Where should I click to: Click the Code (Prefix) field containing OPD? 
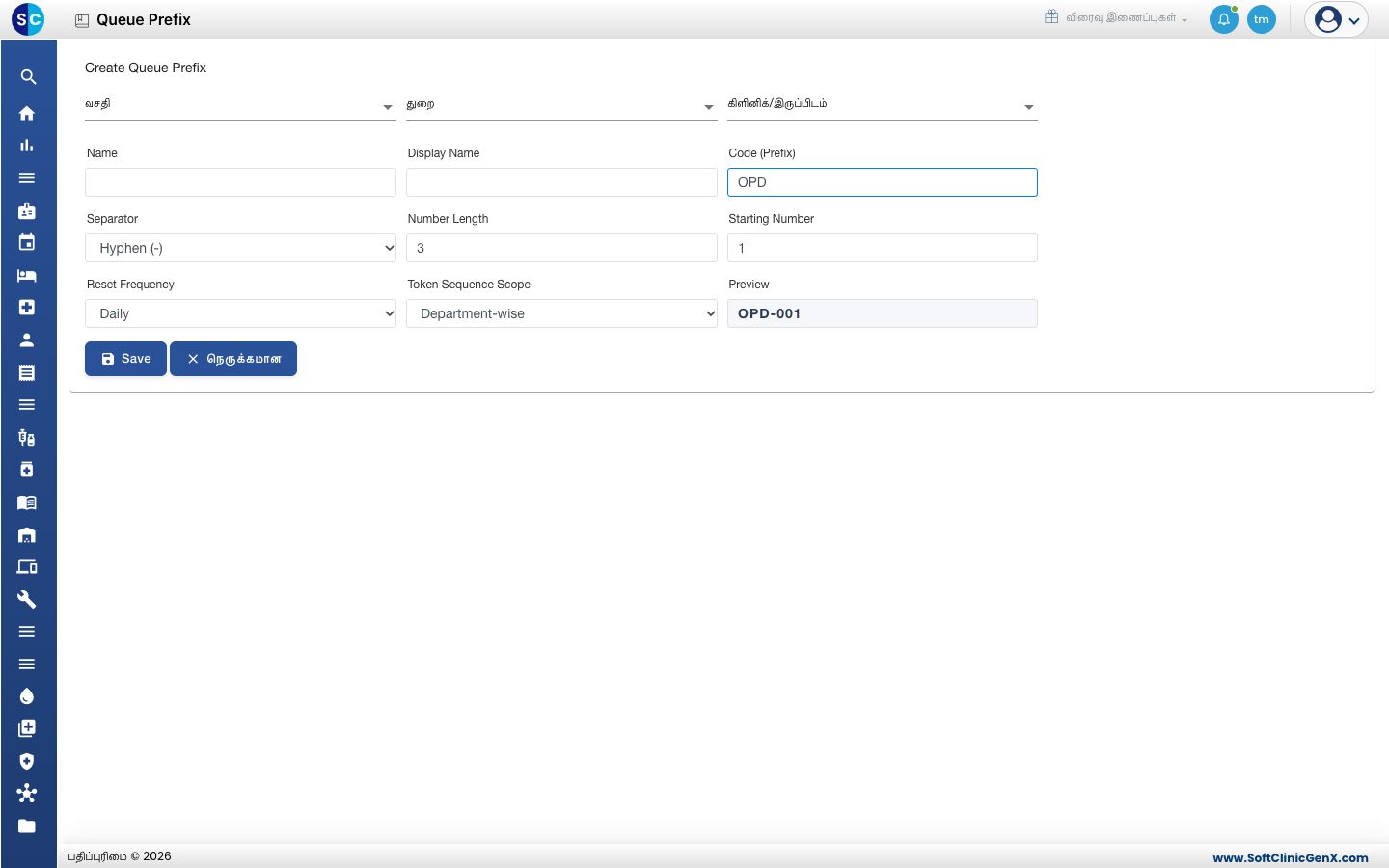click(883, 182)
